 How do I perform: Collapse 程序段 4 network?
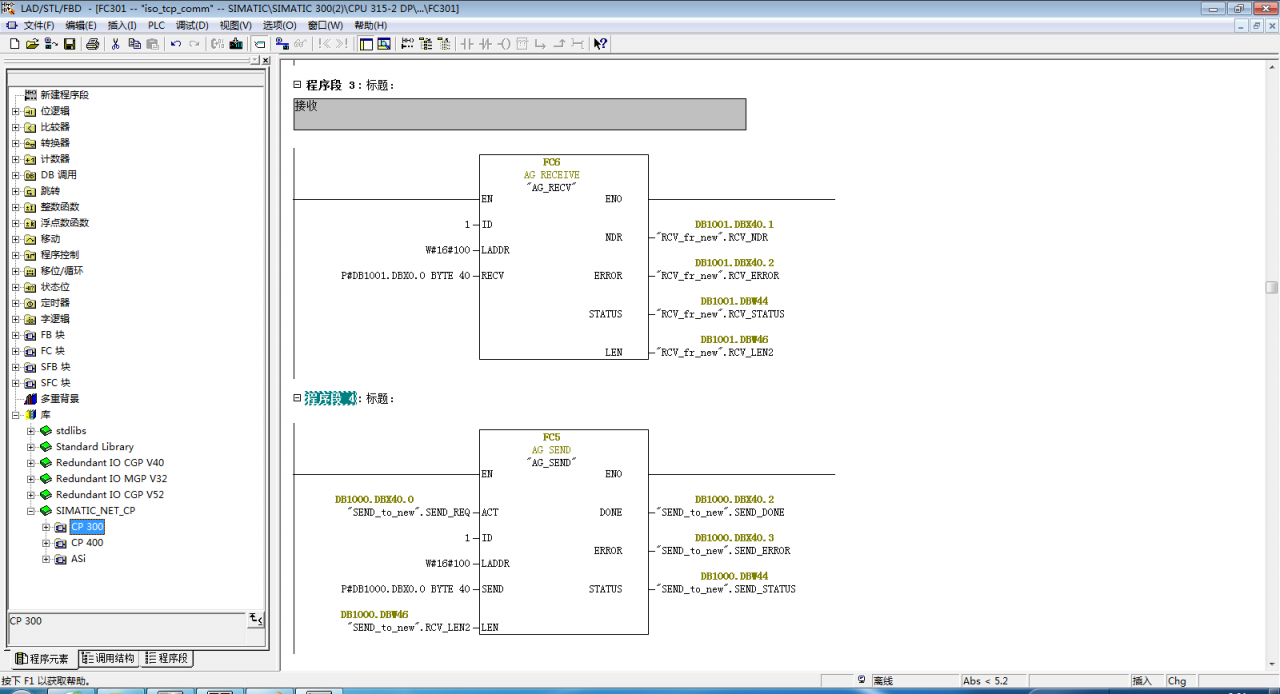point(297,398)
